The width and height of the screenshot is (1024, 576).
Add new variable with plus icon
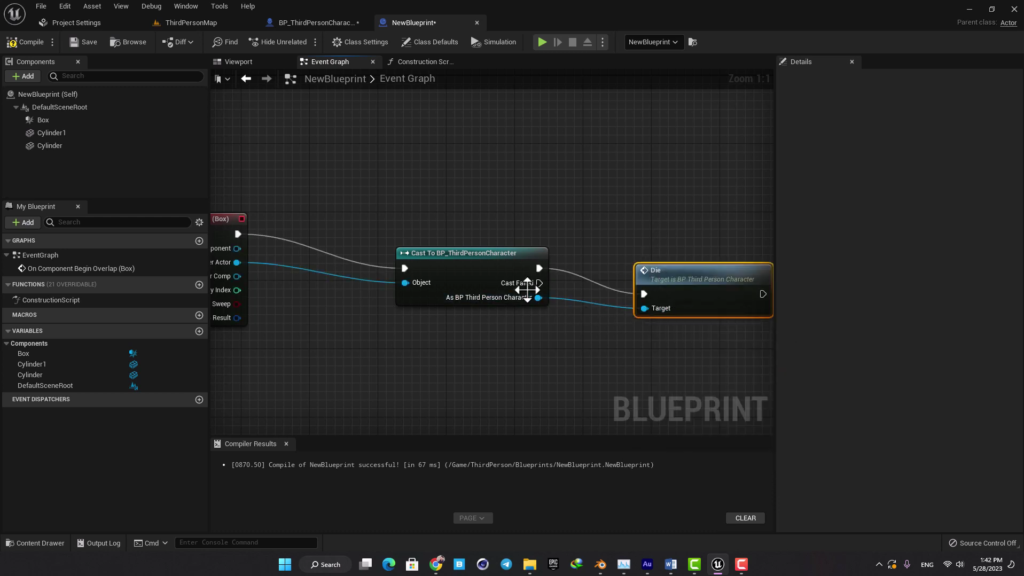[199, 331]
